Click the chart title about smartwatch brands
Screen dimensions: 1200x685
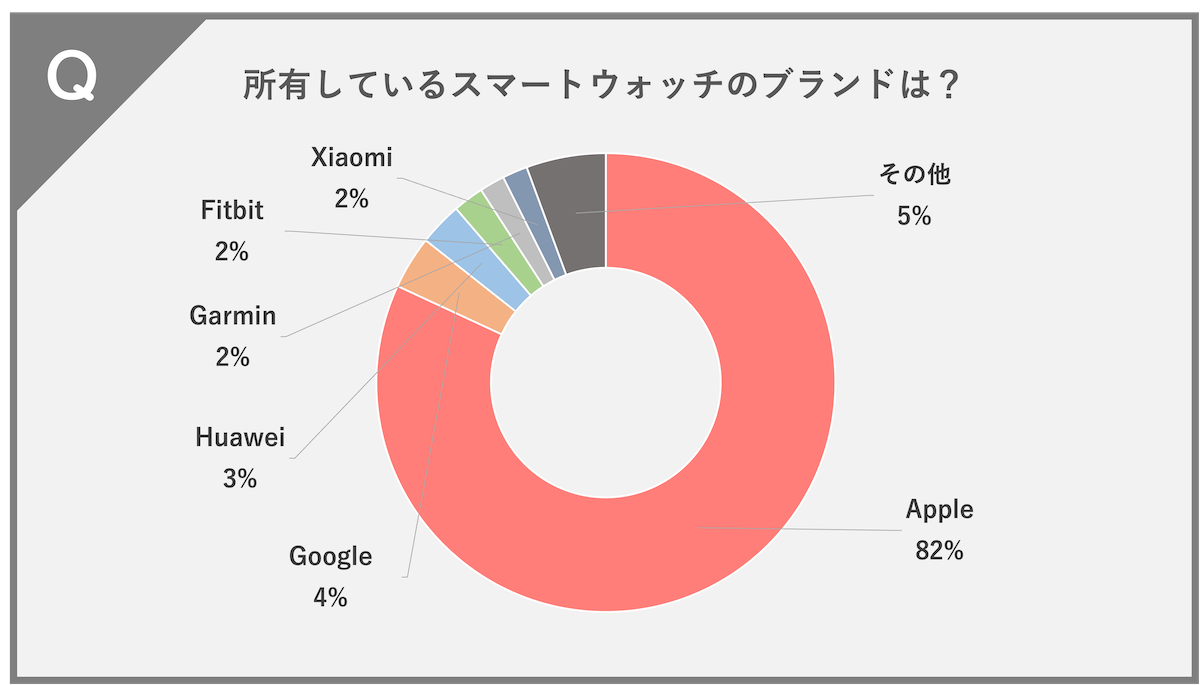click(602, 85)
